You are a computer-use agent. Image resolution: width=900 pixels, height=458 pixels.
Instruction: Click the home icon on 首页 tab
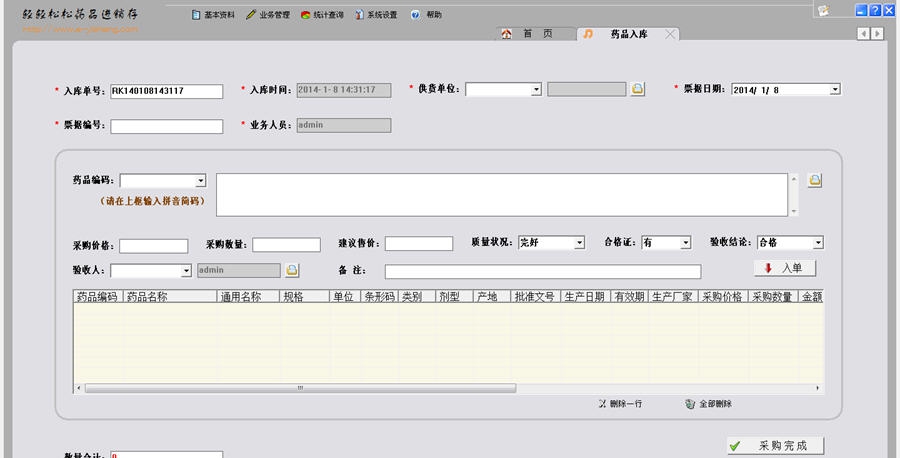click(506, 34)
